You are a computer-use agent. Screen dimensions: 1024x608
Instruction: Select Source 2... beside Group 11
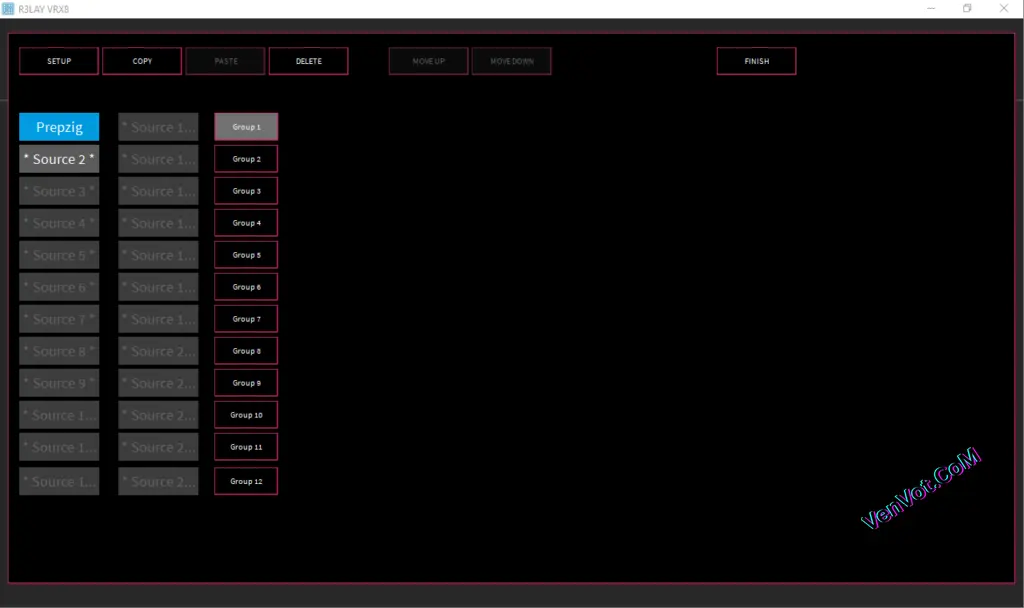pos(158,447)
